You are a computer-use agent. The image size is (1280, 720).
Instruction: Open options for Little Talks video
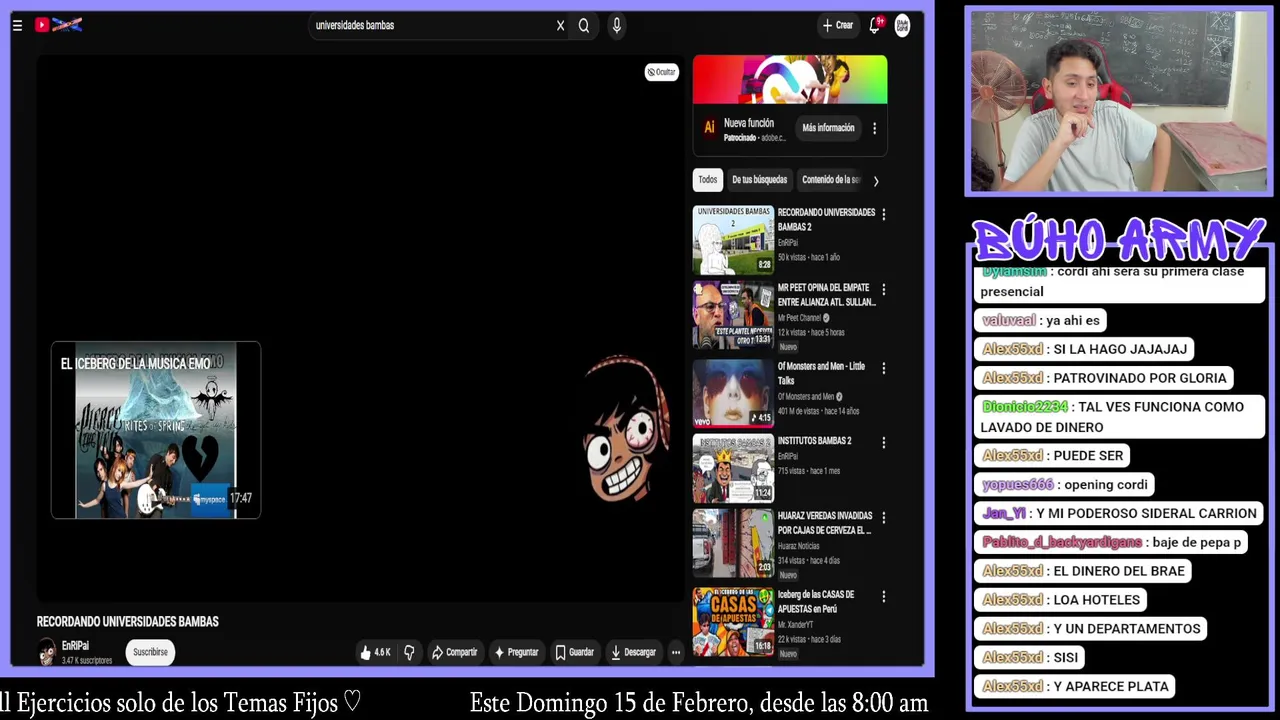pos(883,368)
